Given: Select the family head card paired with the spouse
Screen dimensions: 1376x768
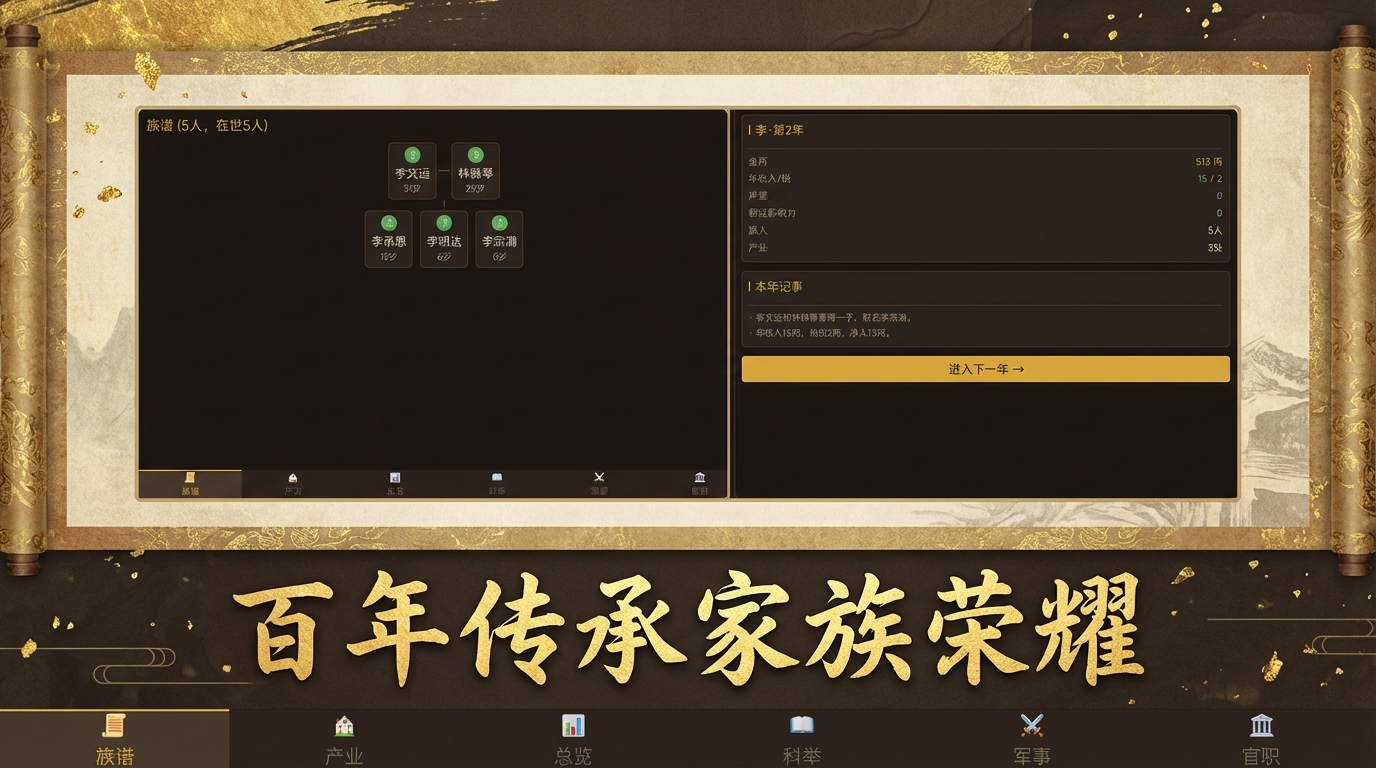Looking at the screenshot, I should coord(412,171).
